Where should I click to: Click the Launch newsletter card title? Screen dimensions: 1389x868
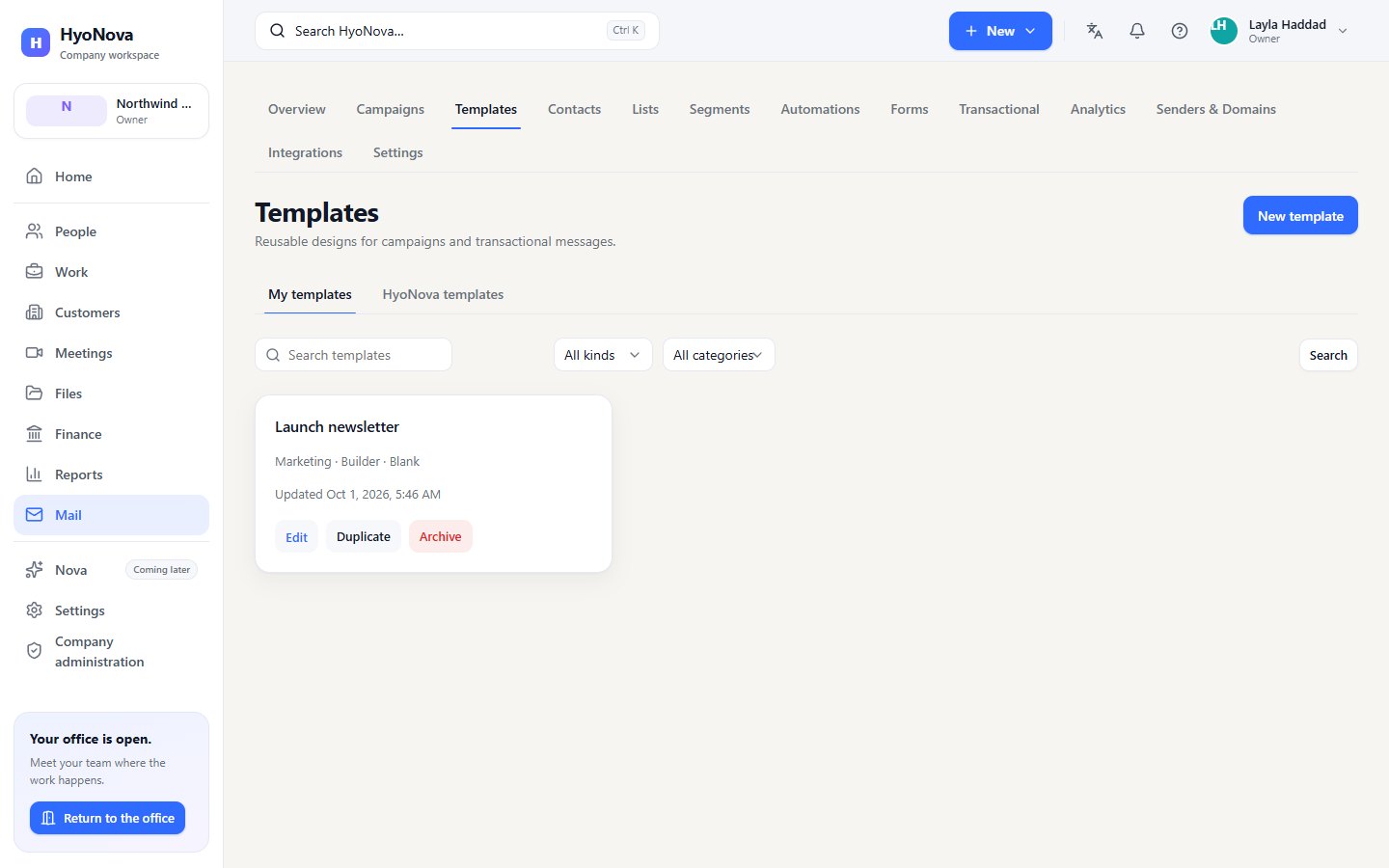coord(337,426)
